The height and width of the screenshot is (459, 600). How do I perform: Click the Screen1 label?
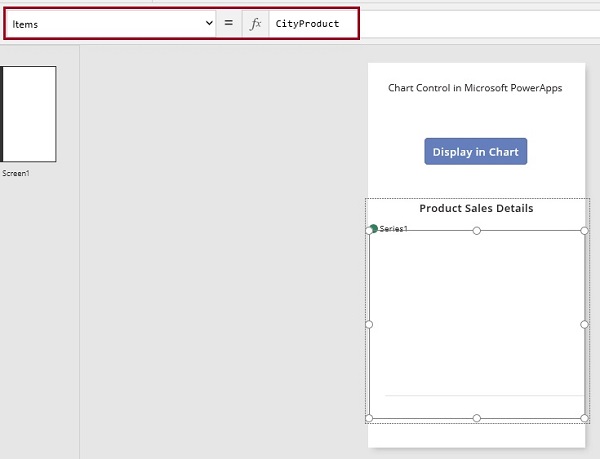tap(16, 173)
